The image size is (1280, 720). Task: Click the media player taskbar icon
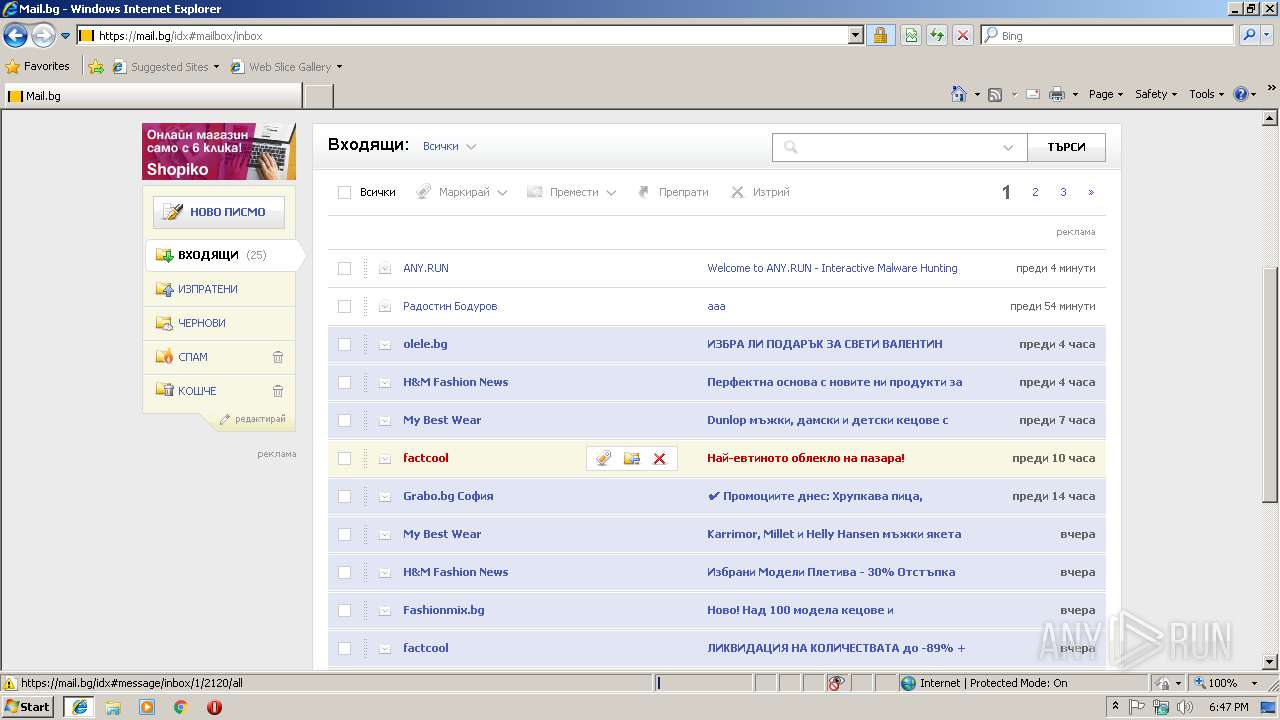click(147, 707)
